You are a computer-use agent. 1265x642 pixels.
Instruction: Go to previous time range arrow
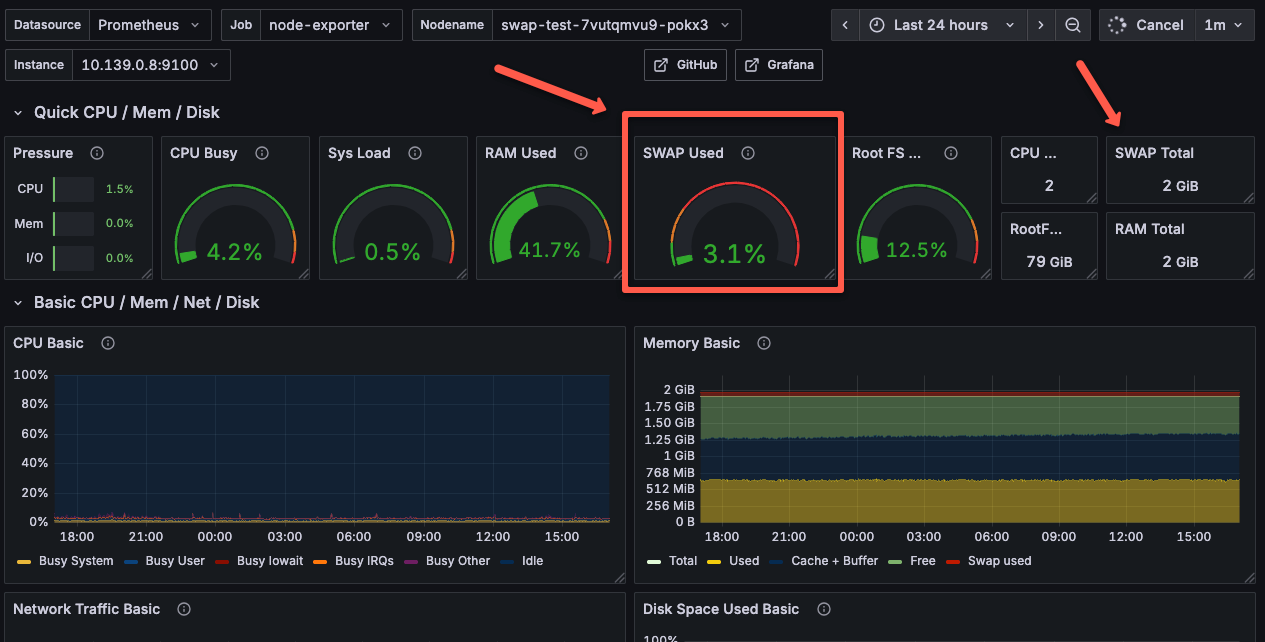pyautogui.click(x=846, y=25)
